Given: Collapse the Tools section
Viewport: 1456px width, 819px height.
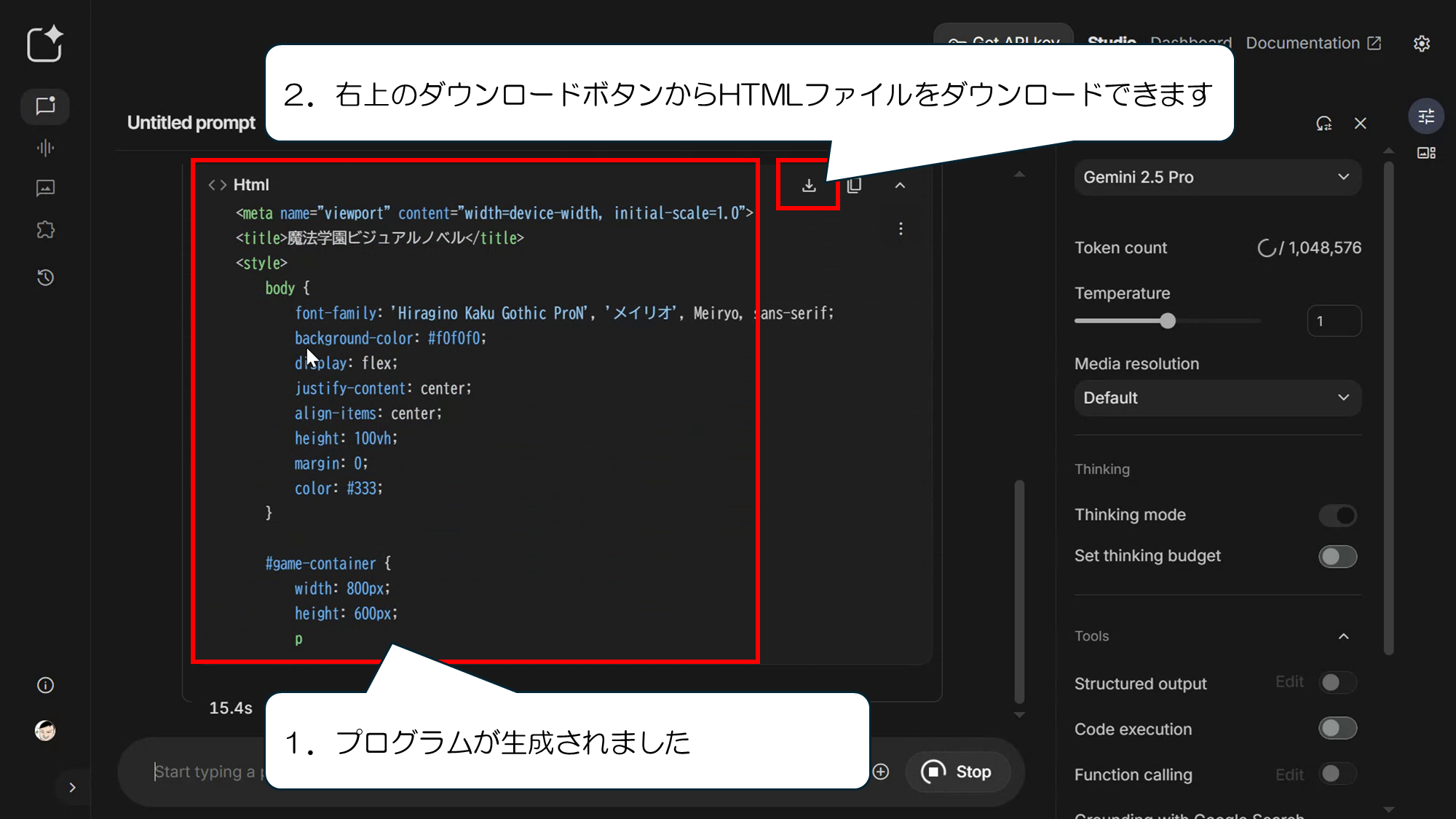Looking at the screenshot, I should pos(1343,636).
